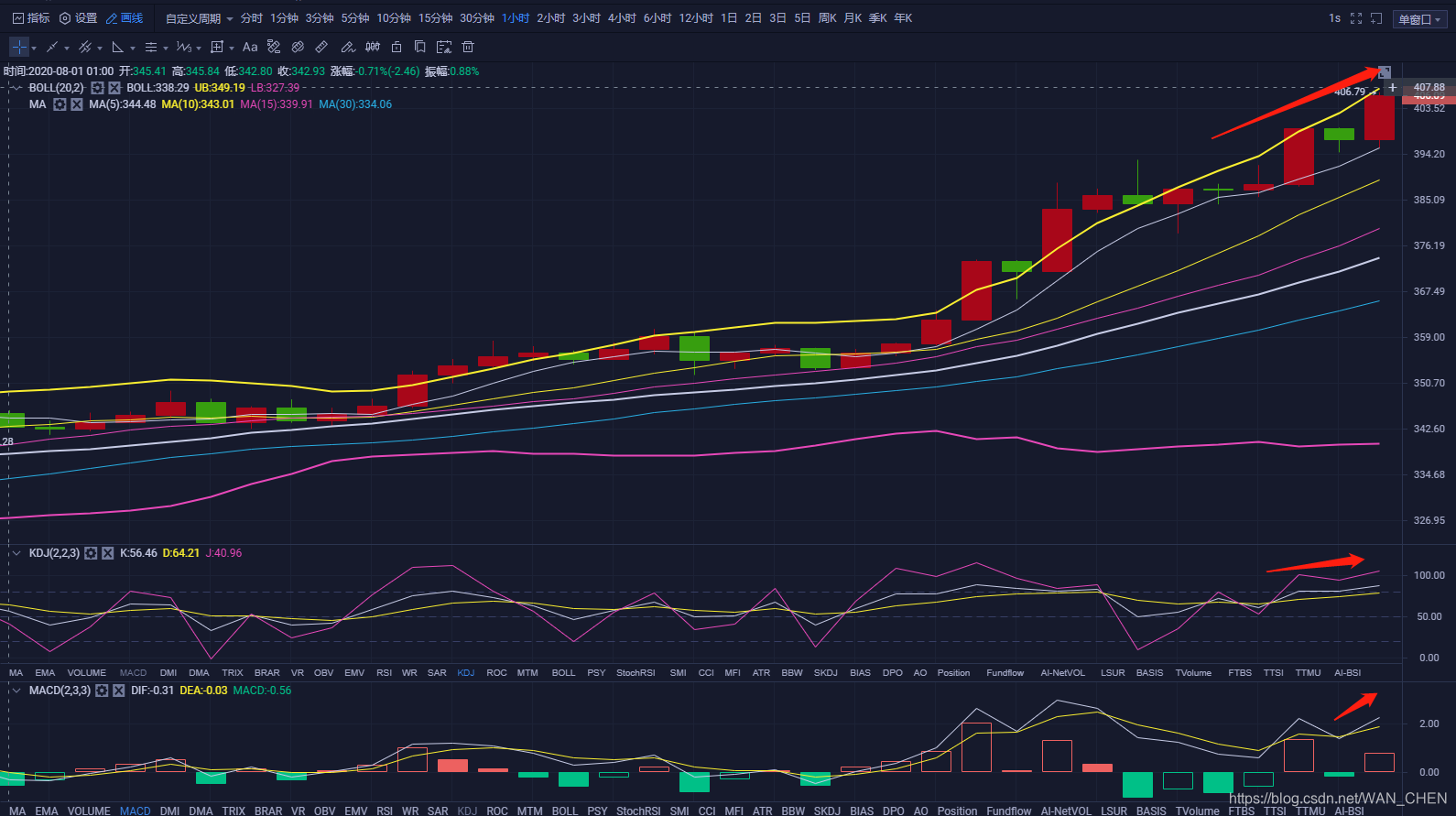Toggle the 指标 indicators panel

coord(31,18)
